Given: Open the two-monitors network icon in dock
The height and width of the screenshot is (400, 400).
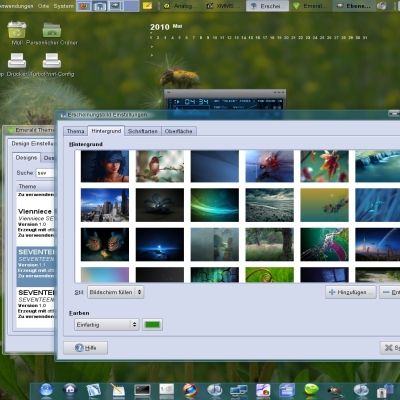Looking at the screenshot, I should click(x=239, y=390).
